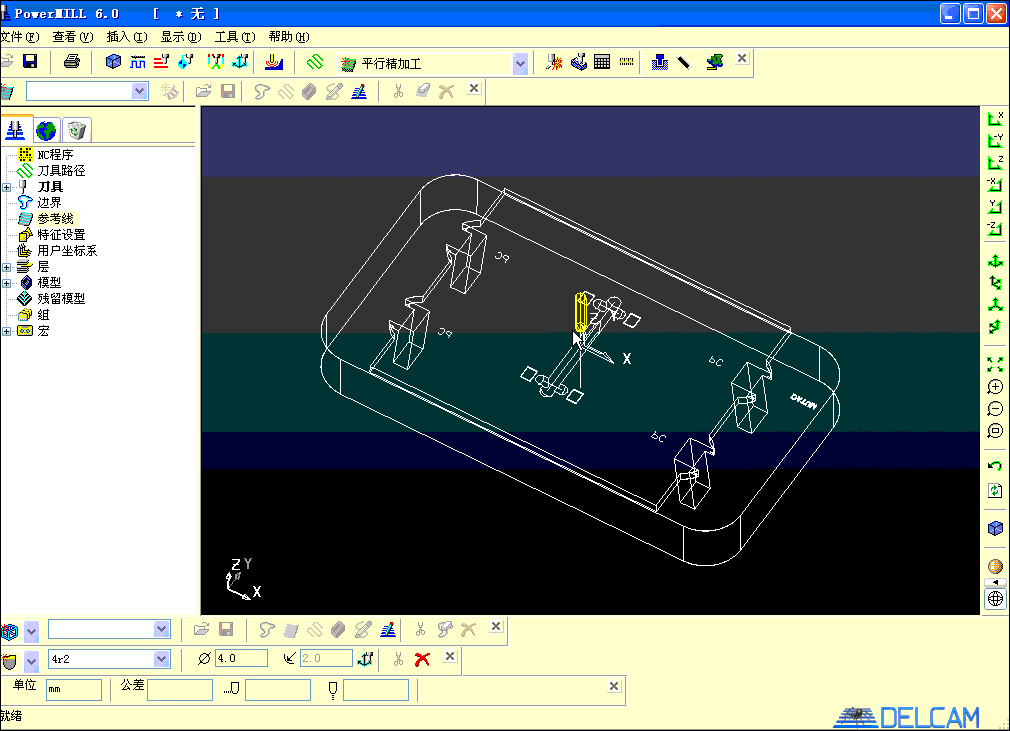Open the upper boundary name dropdown
The height and width of the screenshot is (731, 1010).
139,91
